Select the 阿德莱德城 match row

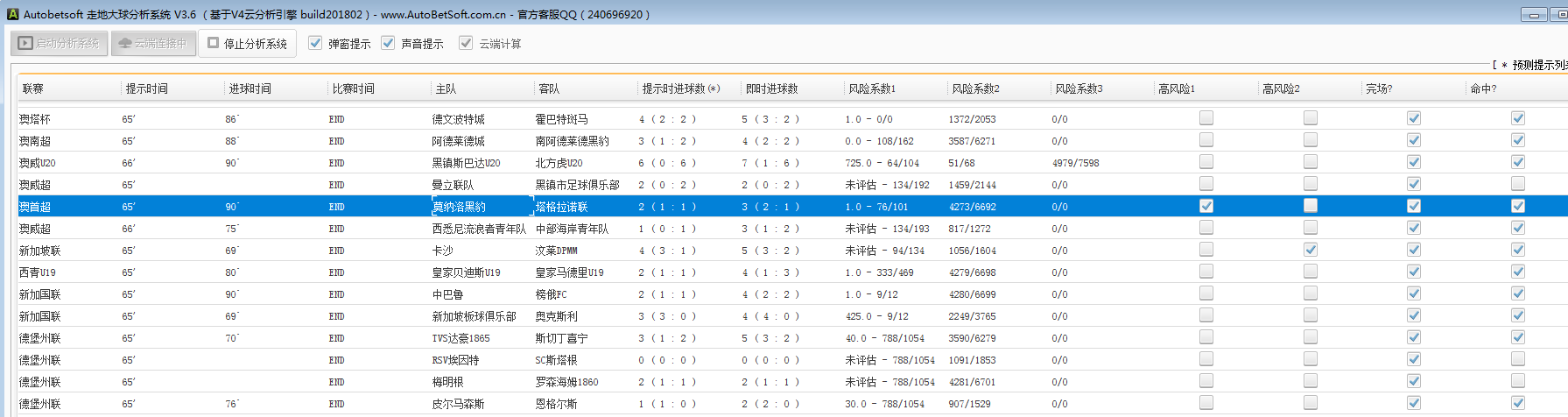(x=458, y=141)
